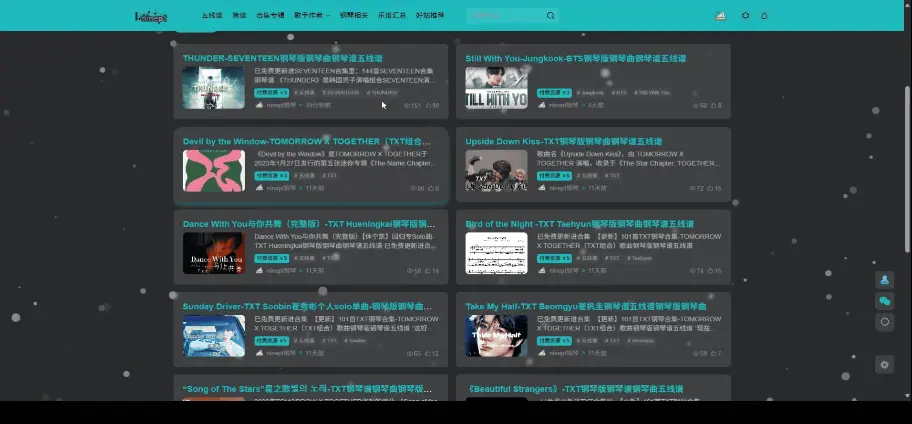Image resolution: width=912 pixels, height=424 pixels.
Task: Like the THUNDER-SEVENTEEN post
Action: (433, 106)
